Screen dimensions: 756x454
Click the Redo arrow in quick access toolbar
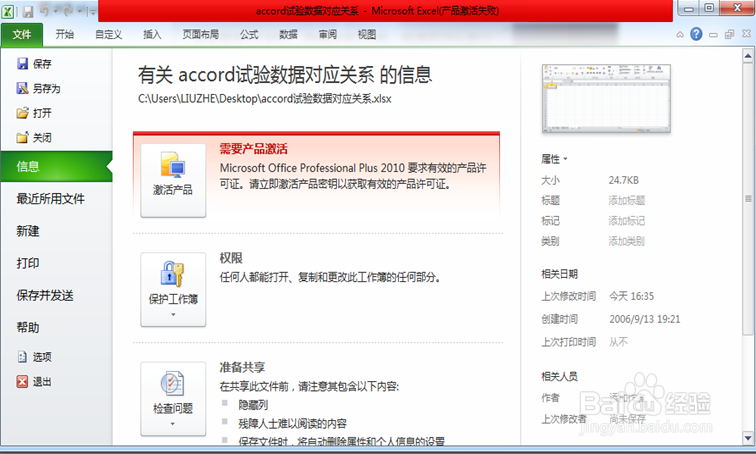click(68, 11)
